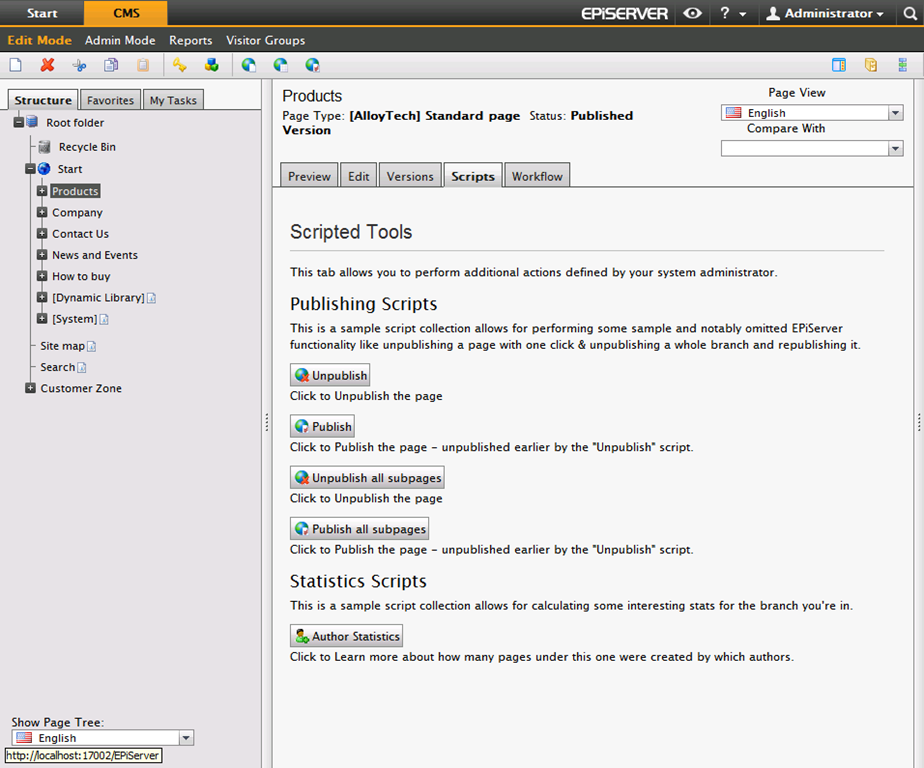Click the colored blocks icon in toolbar
This screenshot has width=924, height=768.
point(211,65)
